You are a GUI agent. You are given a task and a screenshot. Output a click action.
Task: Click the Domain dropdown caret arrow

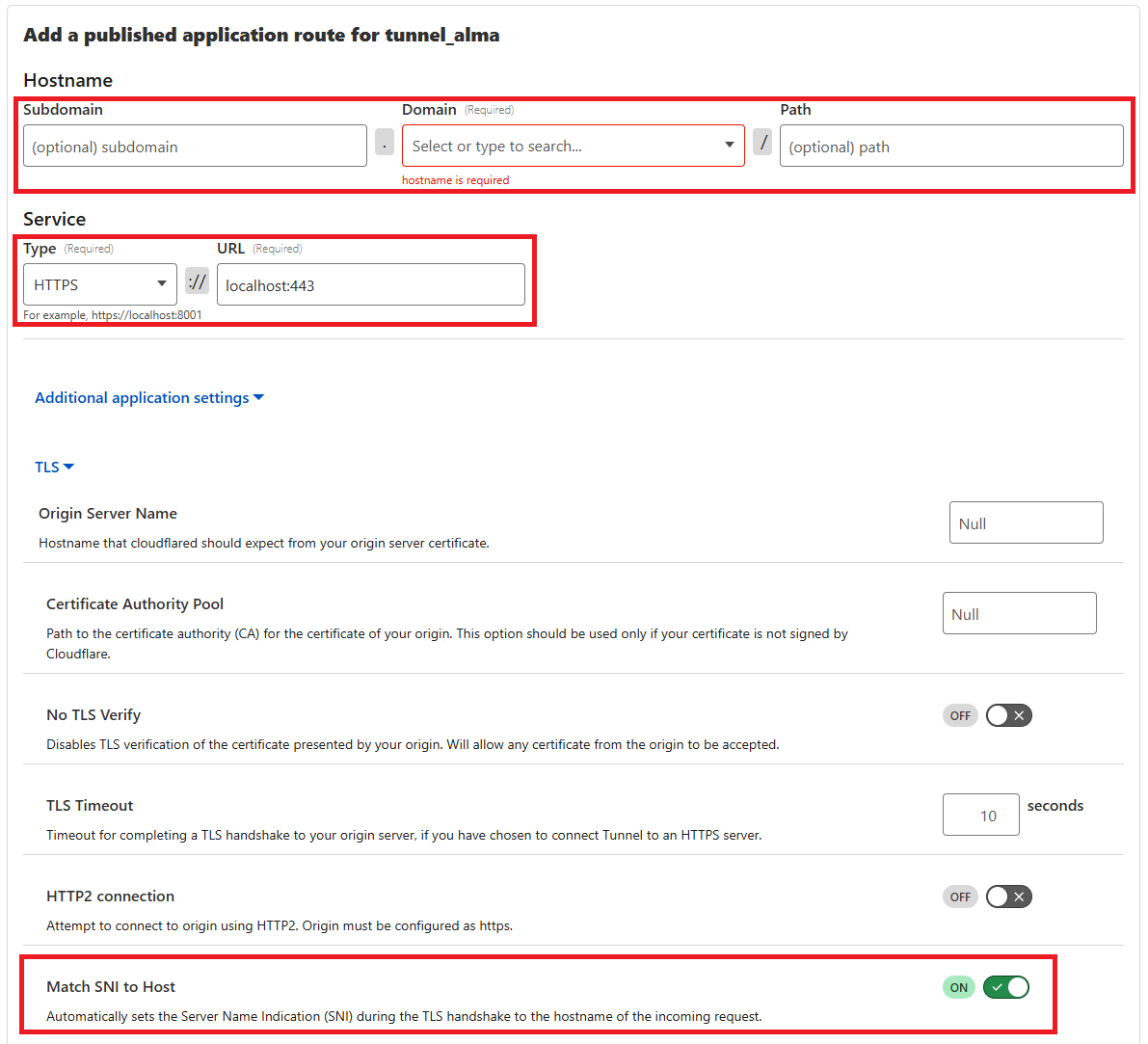730,145
